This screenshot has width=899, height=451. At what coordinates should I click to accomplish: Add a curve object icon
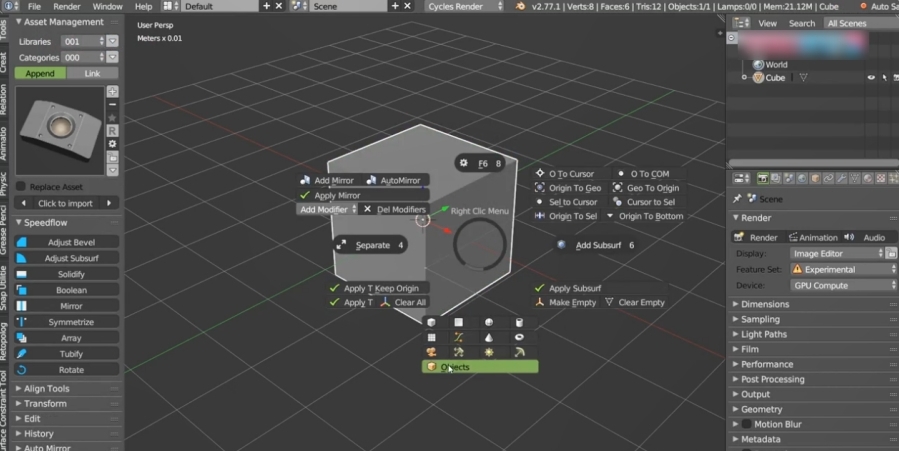click(x=458, y=338)
